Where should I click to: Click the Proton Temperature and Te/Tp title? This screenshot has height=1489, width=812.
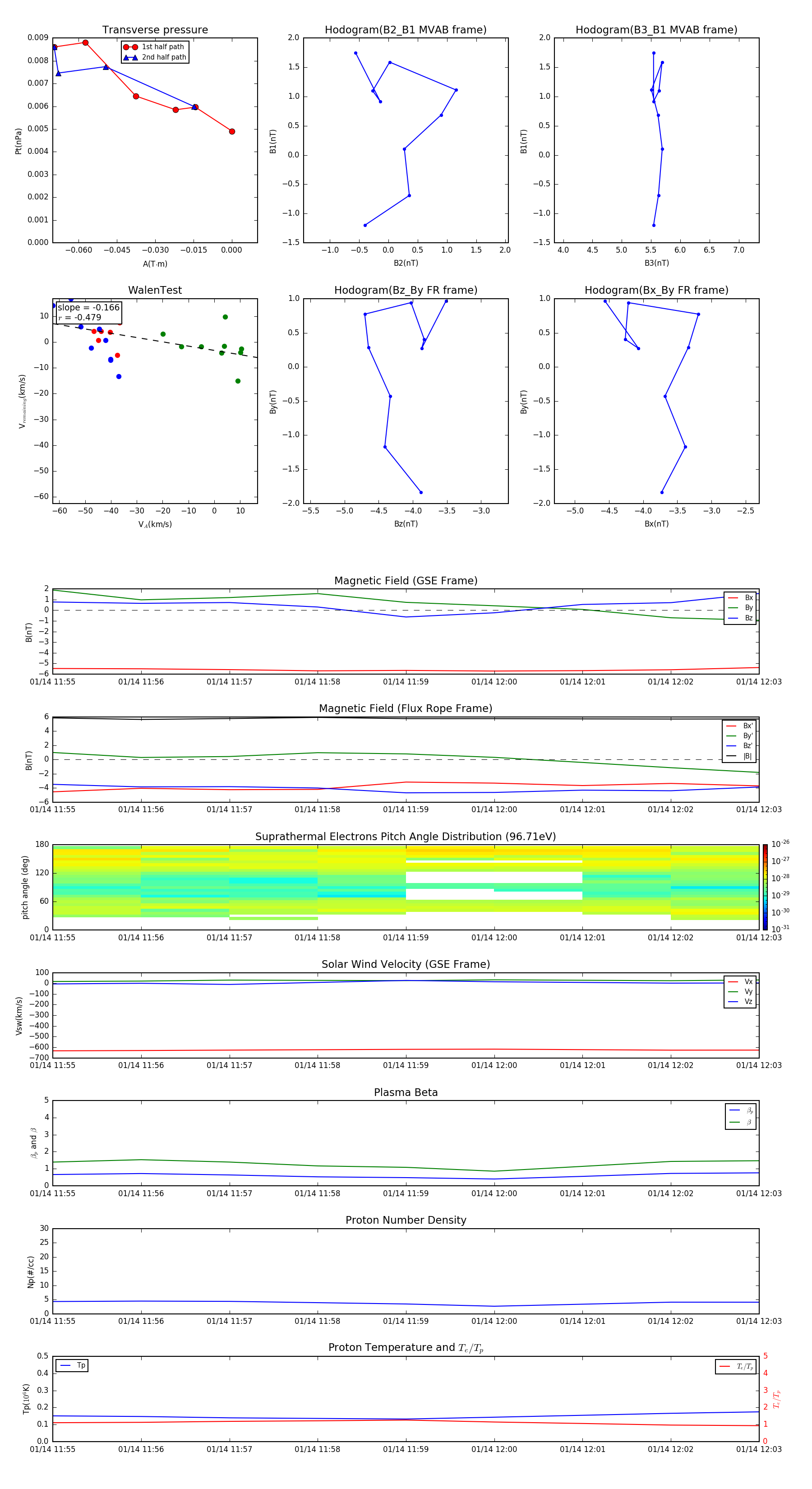[x=406, y=1347]
